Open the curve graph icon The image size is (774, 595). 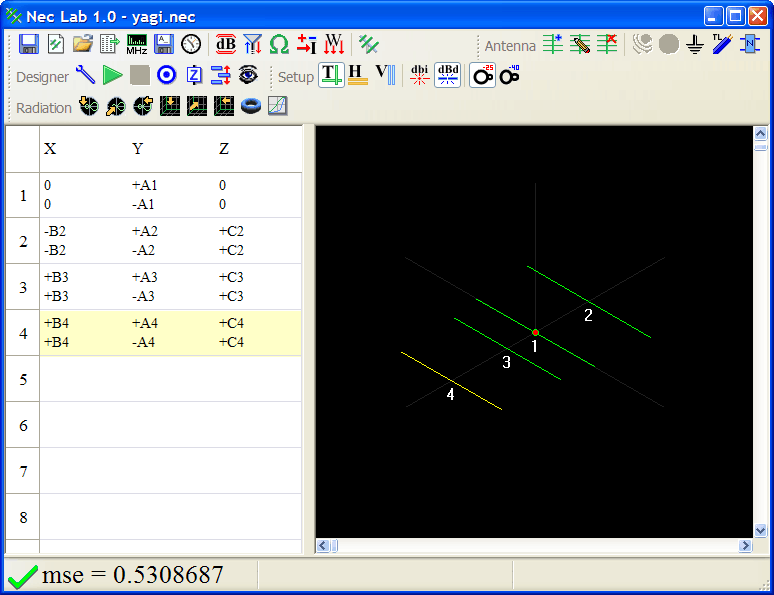(x=278, y=106)
